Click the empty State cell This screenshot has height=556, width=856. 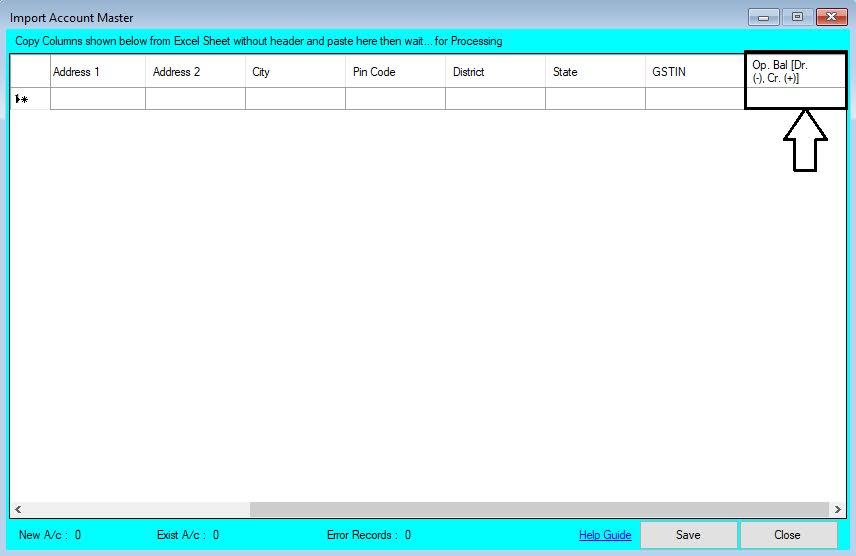pyautogui.click(x=595, y=99)
